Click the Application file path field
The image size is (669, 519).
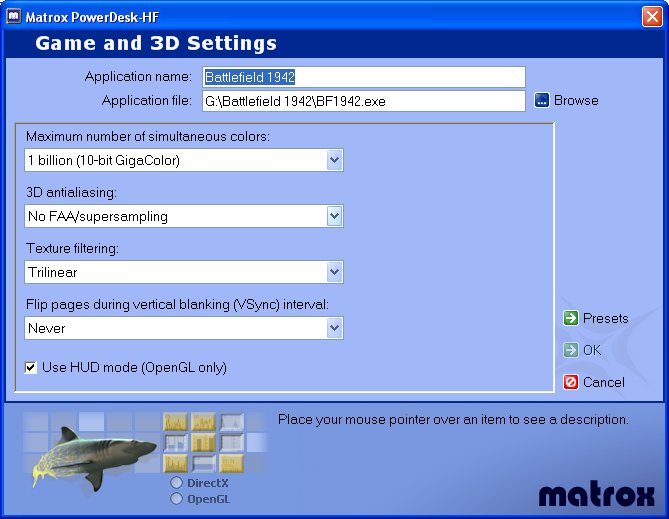click(364, 101)
